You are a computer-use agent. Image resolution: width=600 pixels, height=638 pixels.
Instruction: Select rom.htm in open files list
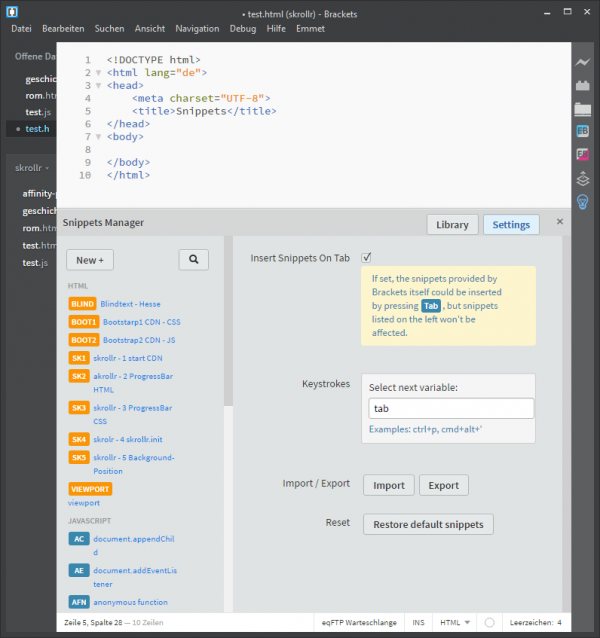coord(41,96)
